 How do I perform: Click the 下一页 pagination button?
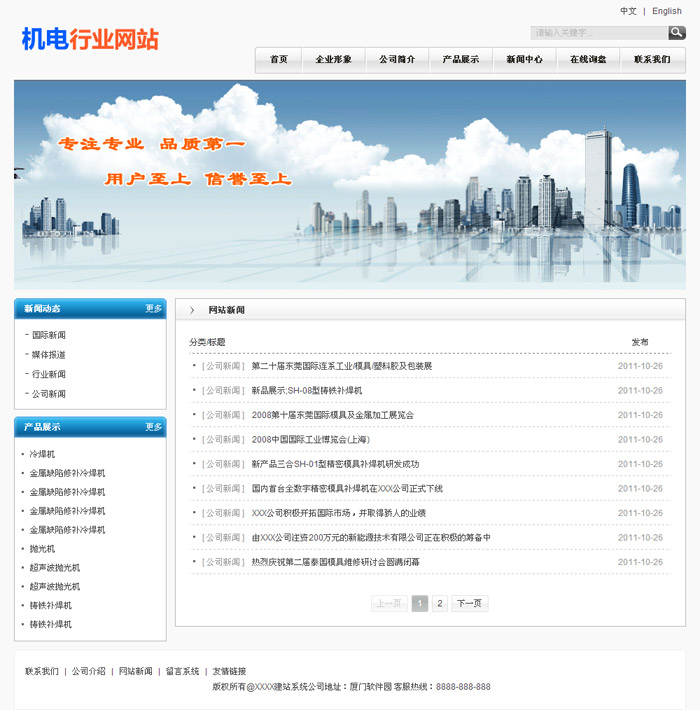469,604
